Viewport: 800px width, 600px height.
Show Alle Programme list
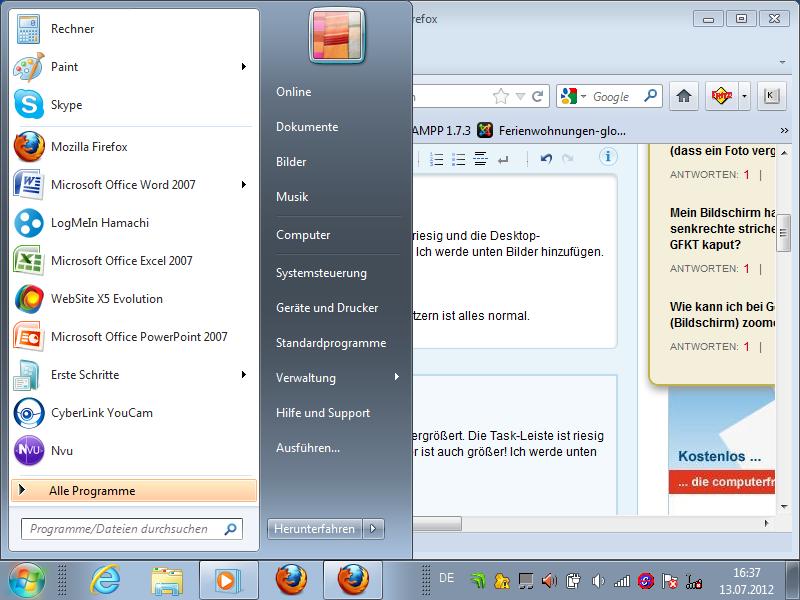134,490
